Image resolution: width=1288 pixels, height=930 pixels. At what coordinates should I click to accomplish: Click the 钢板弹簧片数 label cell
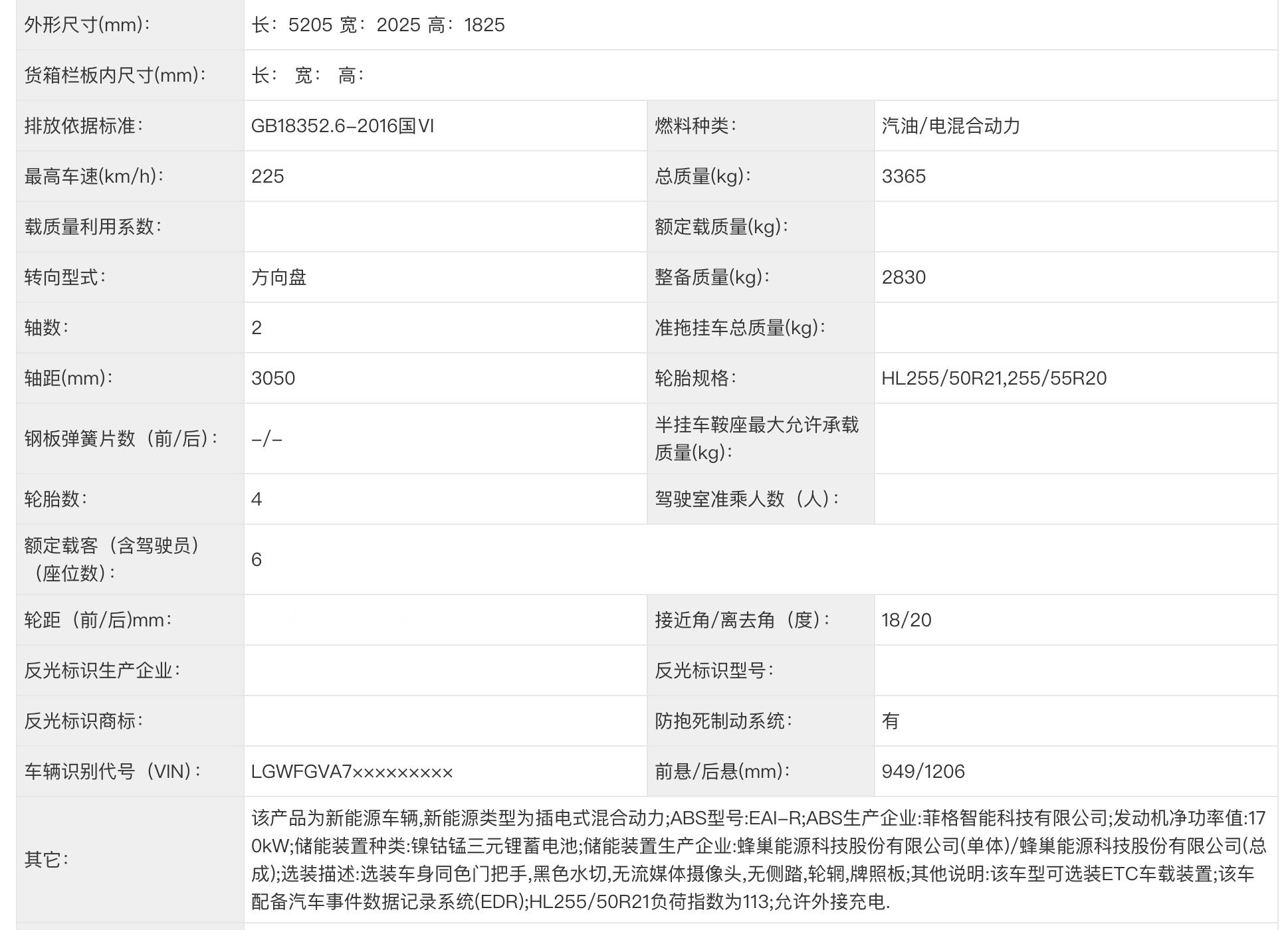(x=122, y=439)
